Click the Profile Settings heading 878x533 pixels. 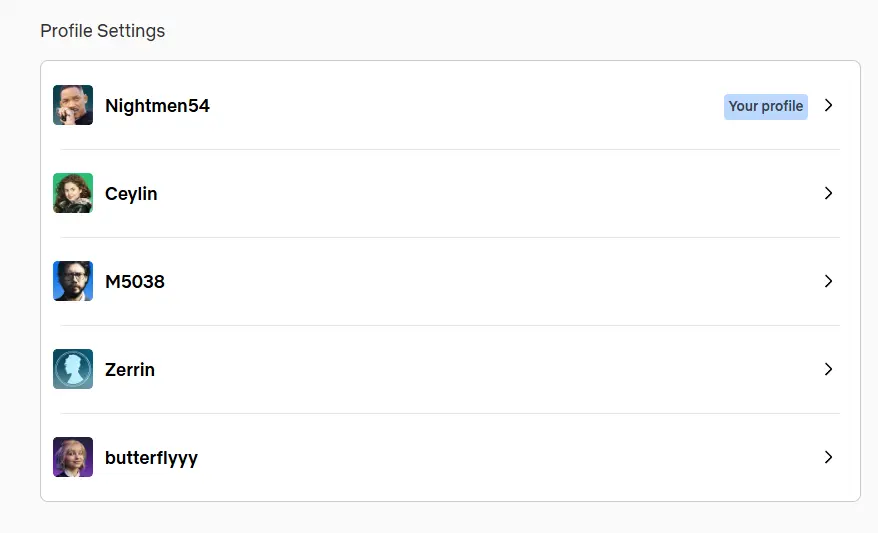tap(102, 31)
